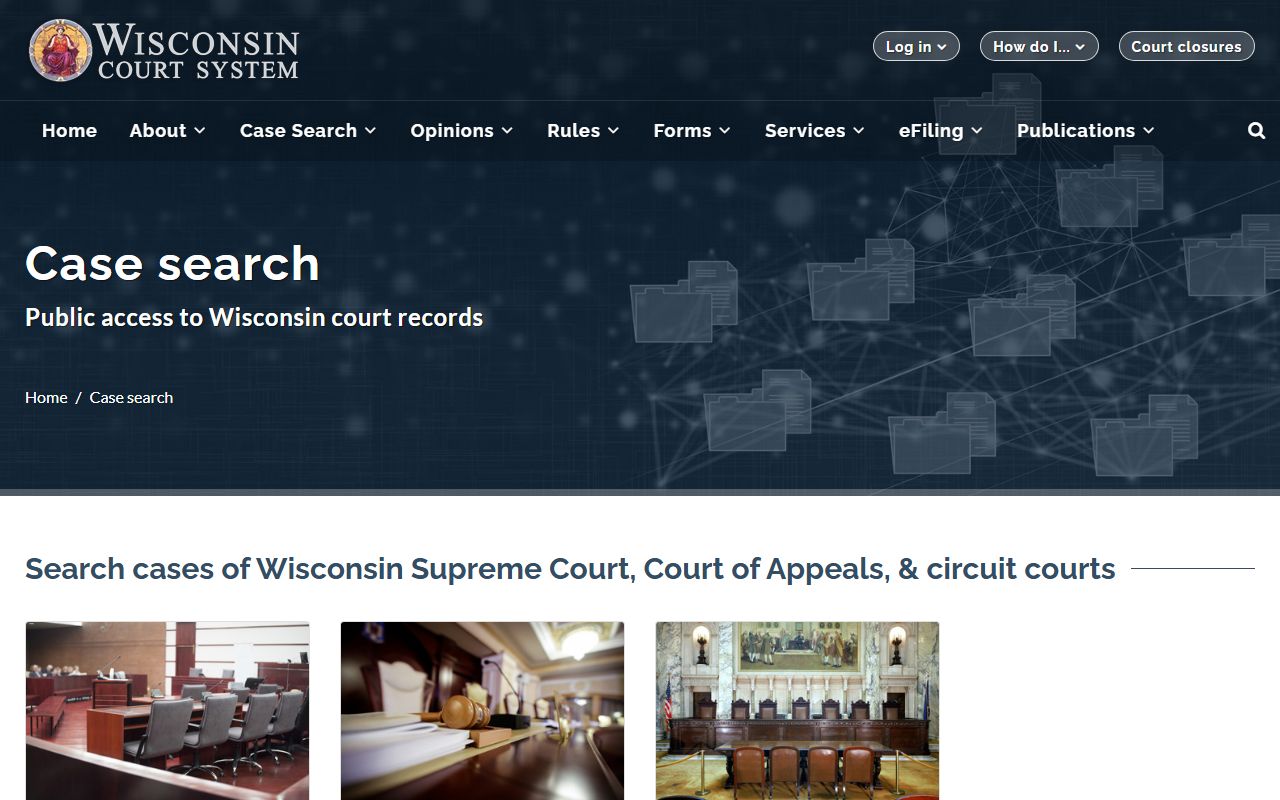Screen dimensions: 1280x800
Task: Click the Case search breadcrumb link
Action: coord(131,397)
